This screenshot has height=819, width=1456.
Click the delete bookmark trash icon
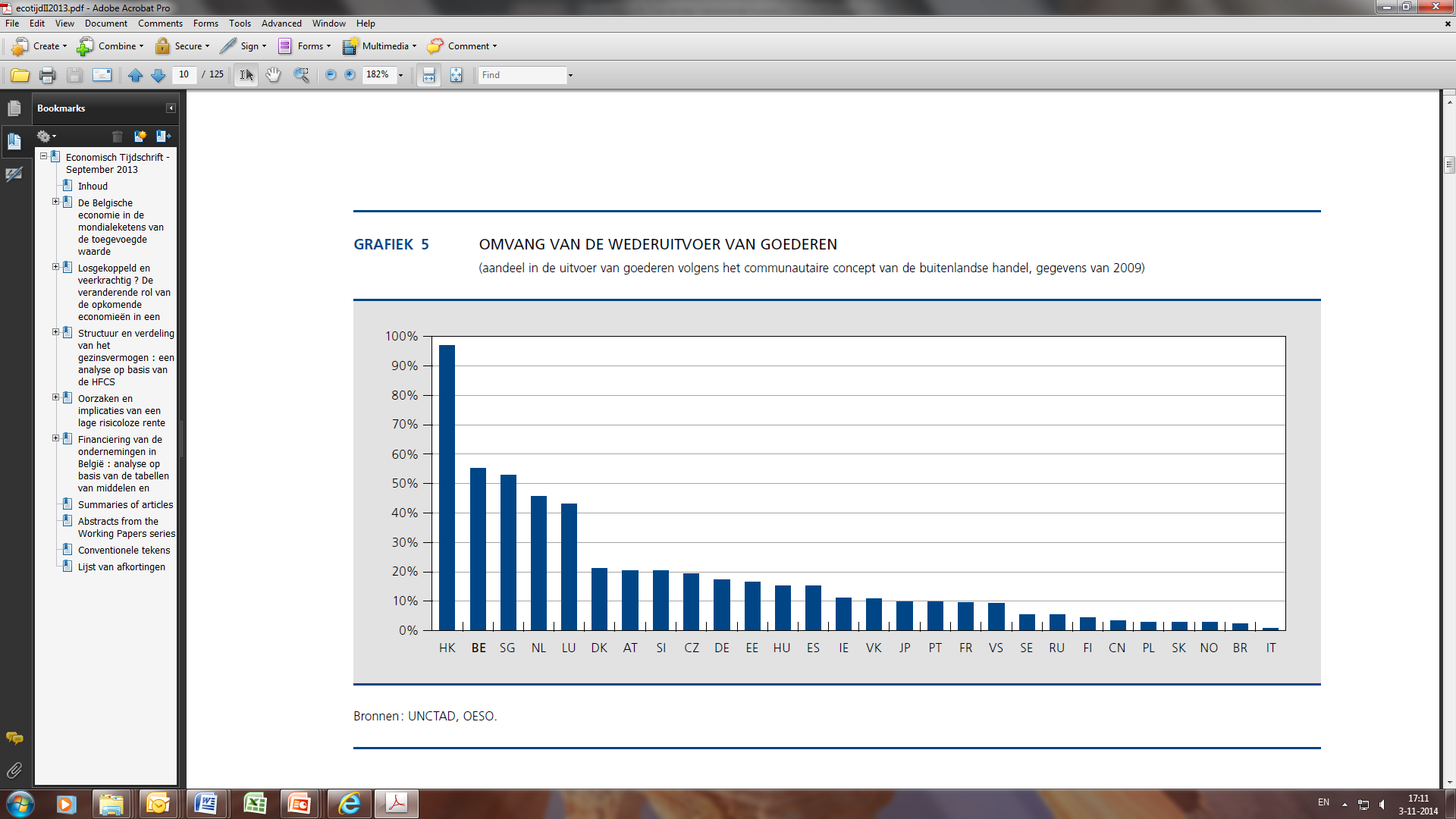click(117, 136)
